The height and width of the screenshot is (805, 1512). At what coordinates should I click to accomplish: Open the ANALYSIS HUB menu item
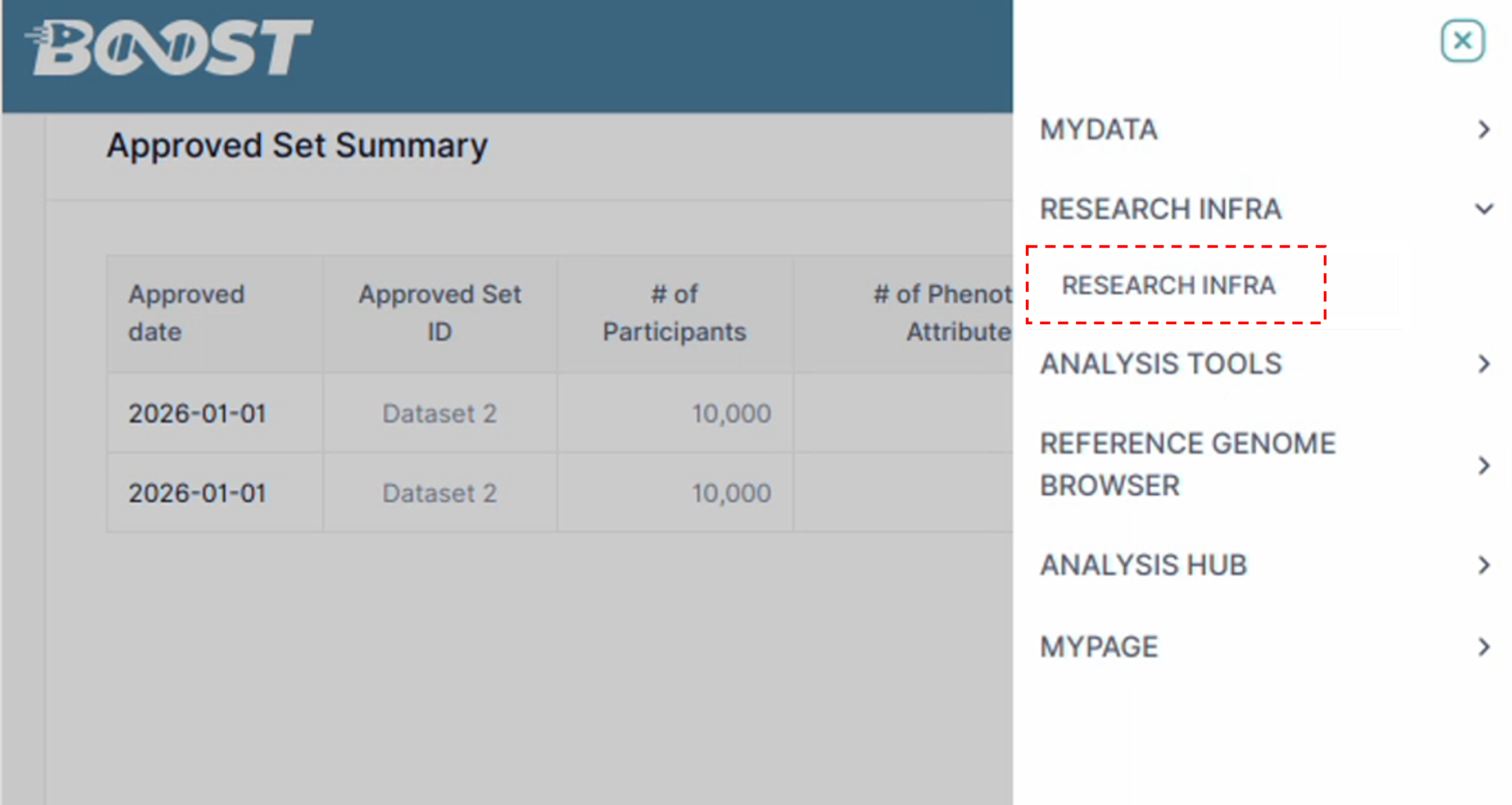(x=1143, y=565)
